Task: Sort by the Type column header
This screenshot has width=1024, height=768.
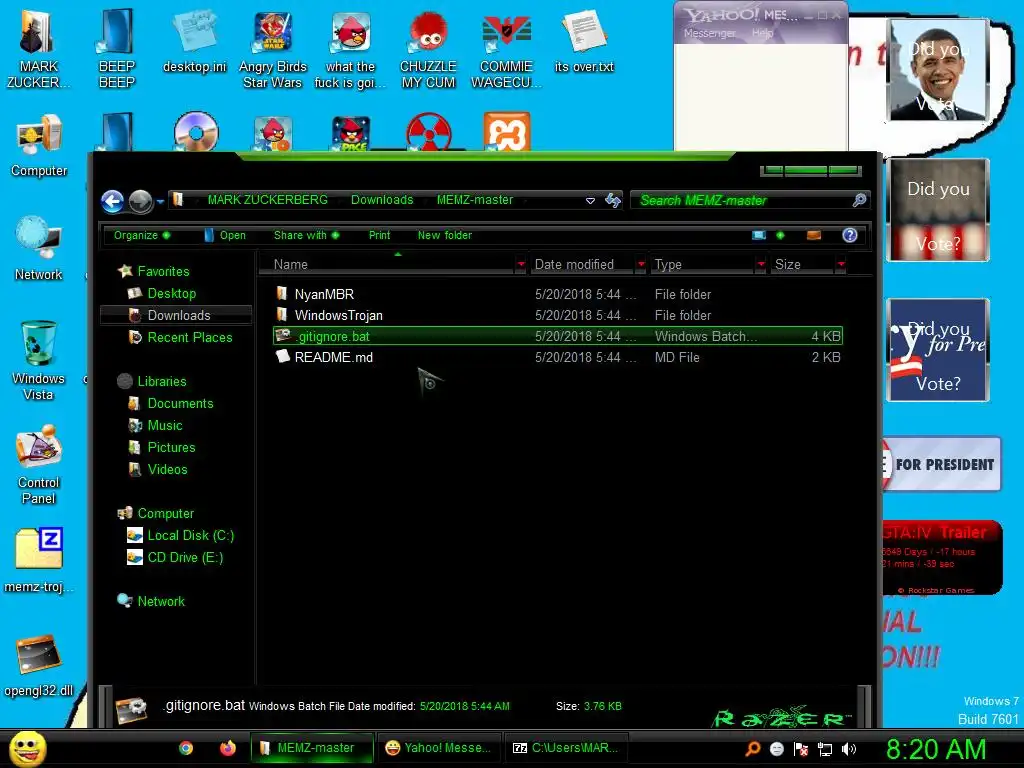Action: pos(703,264)
